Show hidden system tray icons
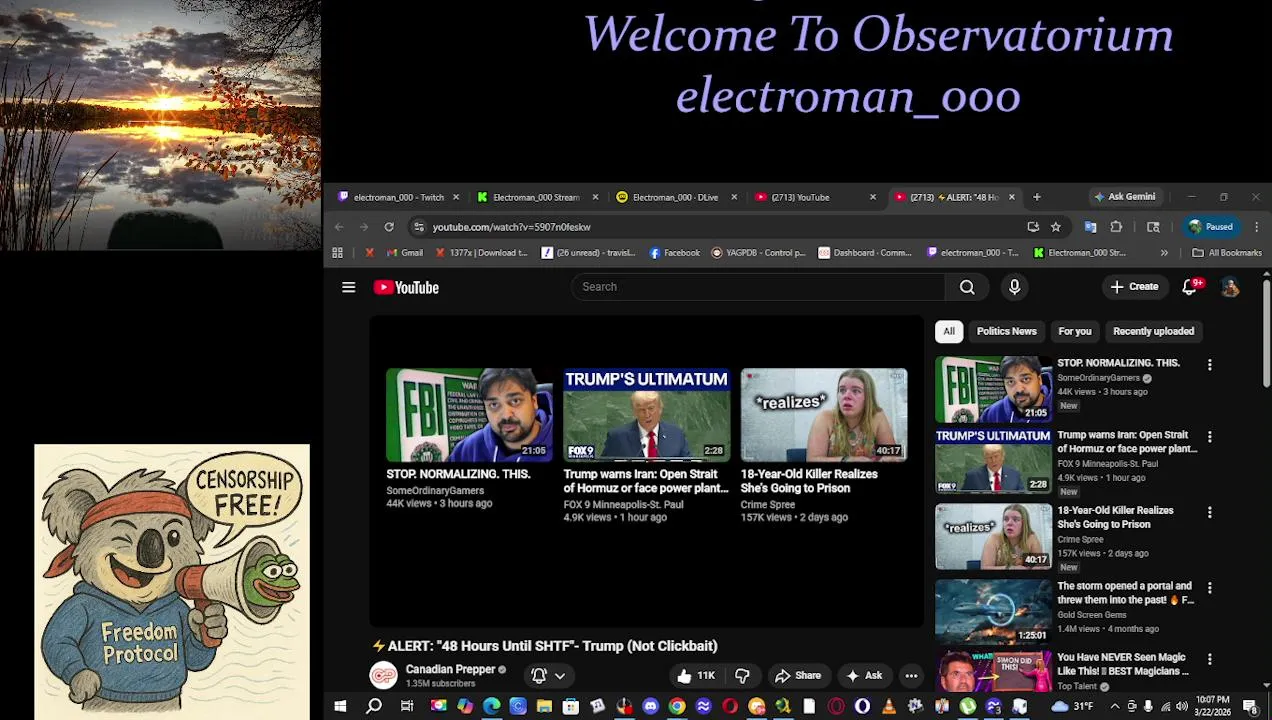Viewport: 1272px width, 720px height. (1115, 707)
